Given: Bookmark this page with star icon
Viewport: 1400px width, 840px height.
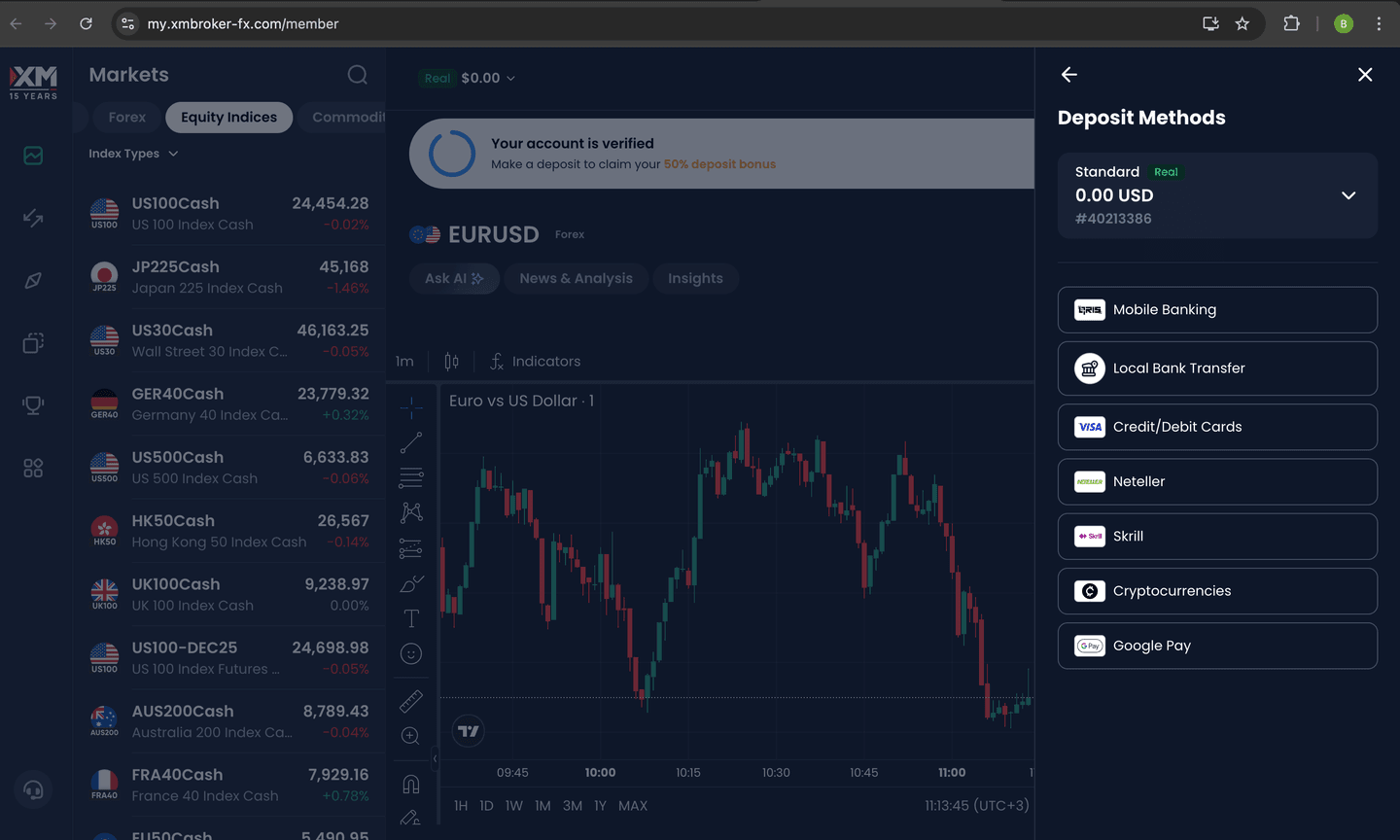Looking at the screenshot, I should (x=1242, y=23).
